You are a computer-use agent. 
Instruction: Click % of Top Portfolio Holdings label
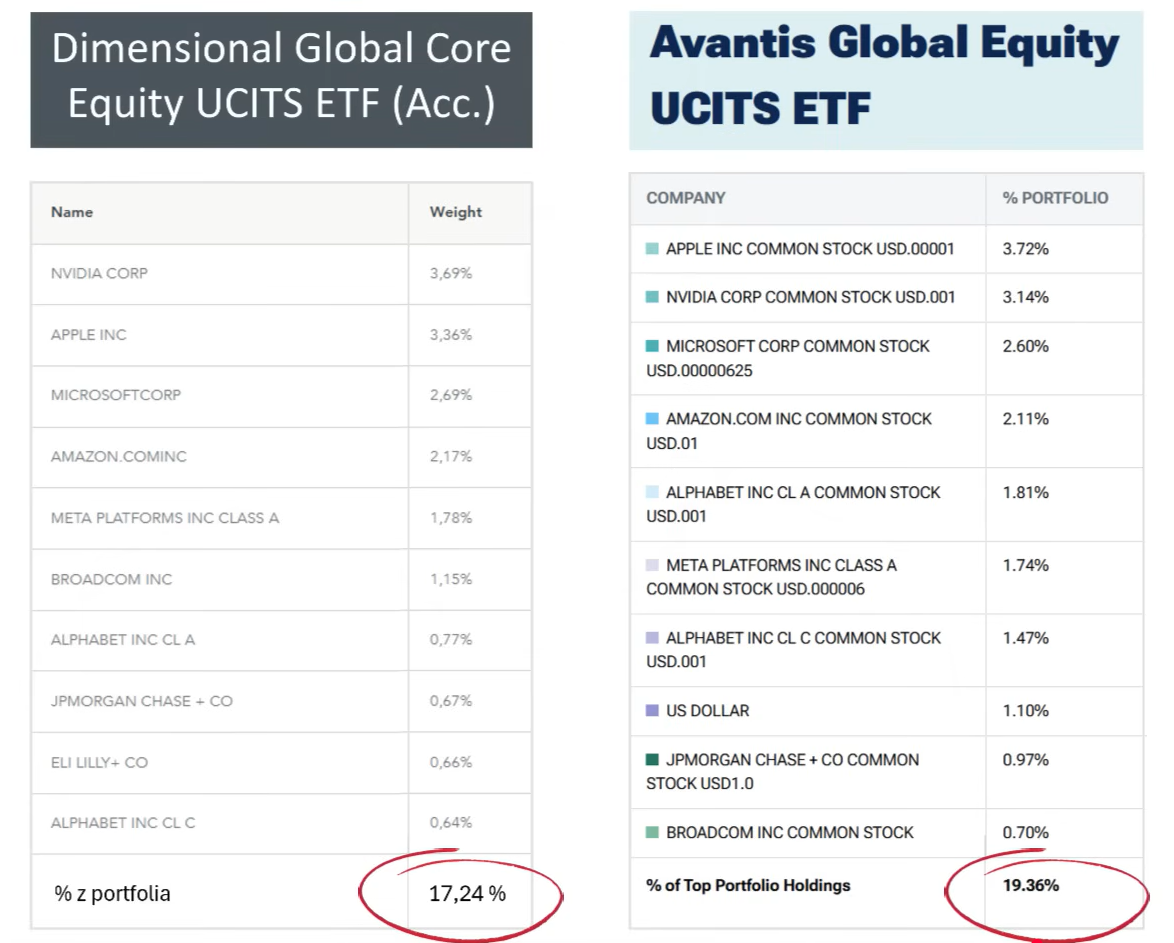(x=748, y=885)
